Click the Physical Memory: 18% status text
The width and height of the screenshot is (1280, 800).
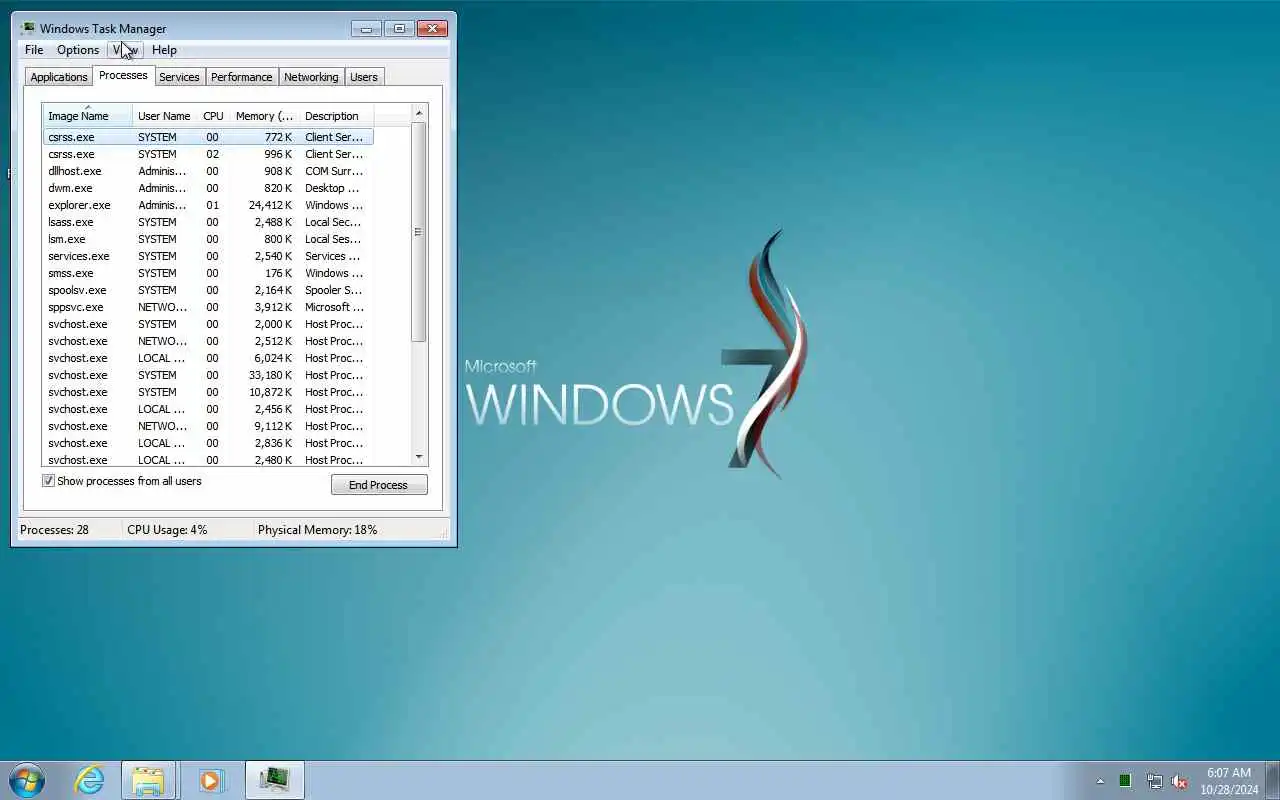(x=317, y=530)
